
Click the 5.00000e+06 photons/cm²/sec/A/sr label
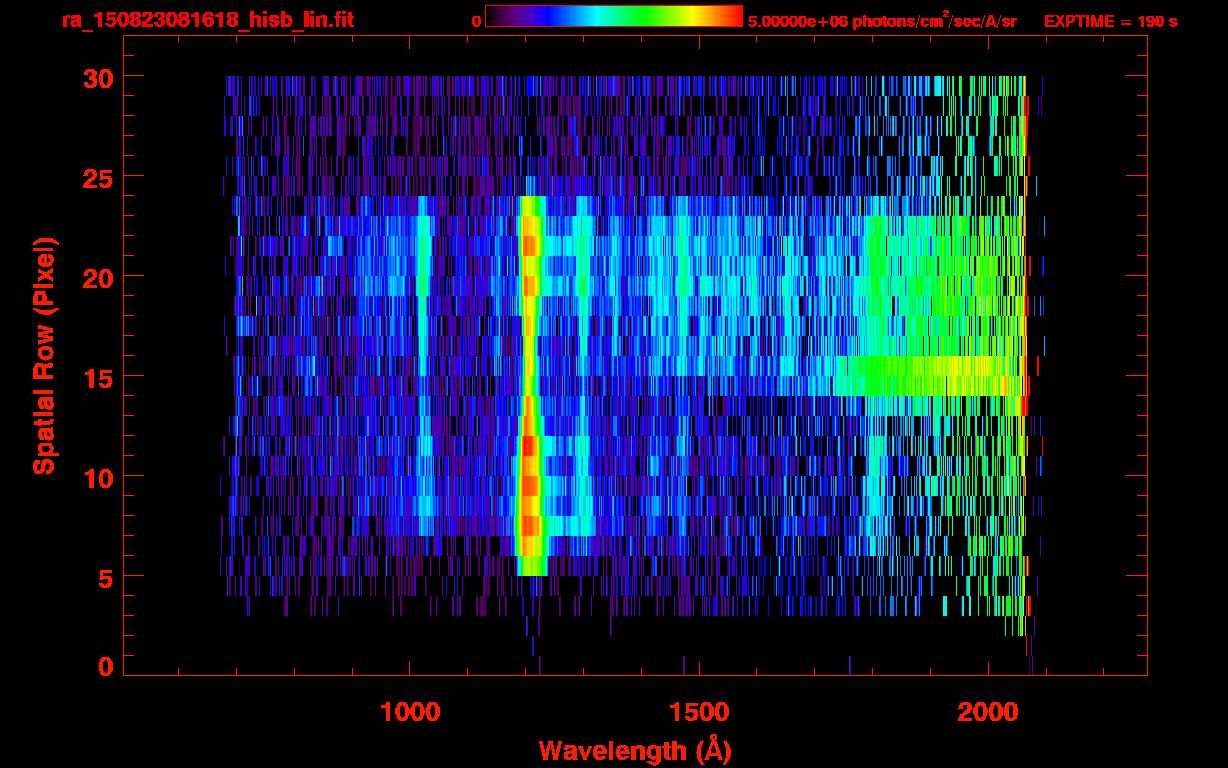point(882,20)
